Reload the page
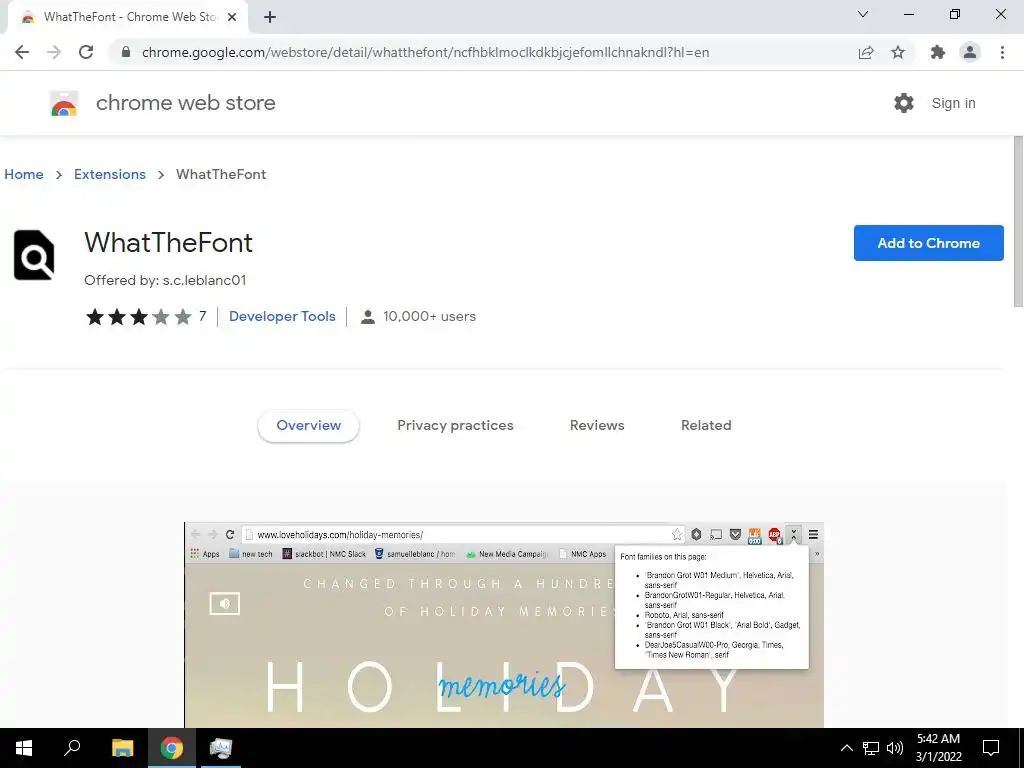The image size is (1024, 768). point(86,52)
